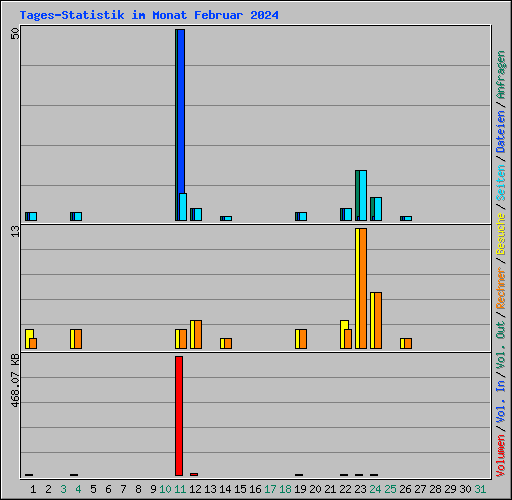Select the tall orange Rechner bar on day 23
Image resolution: width=512 pixels, height=500 pixels.
click(x=363, y=288)
